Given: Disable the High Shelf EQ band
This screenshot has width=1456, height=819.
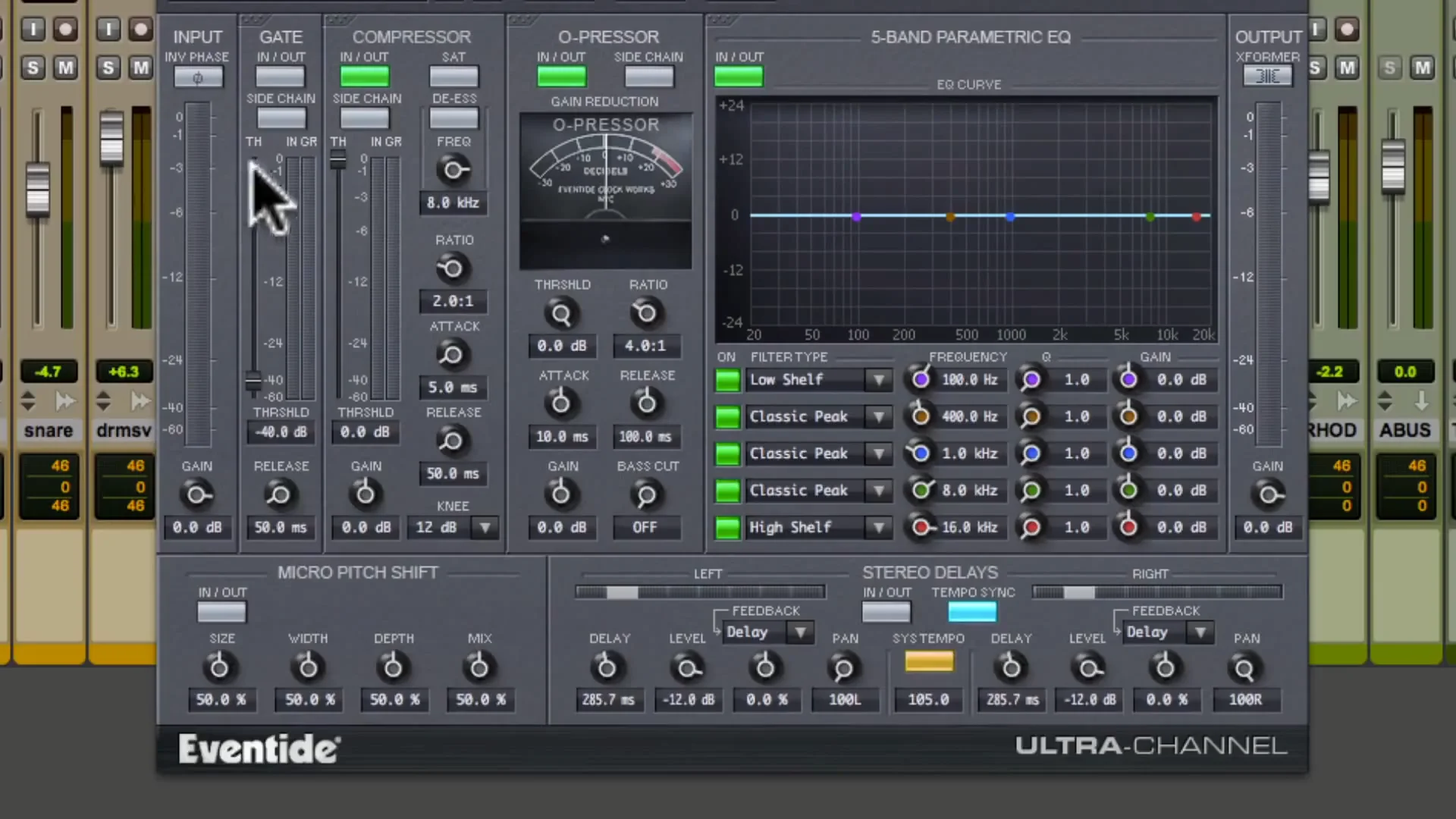Looking at the screenshot, I should [727, 528].
